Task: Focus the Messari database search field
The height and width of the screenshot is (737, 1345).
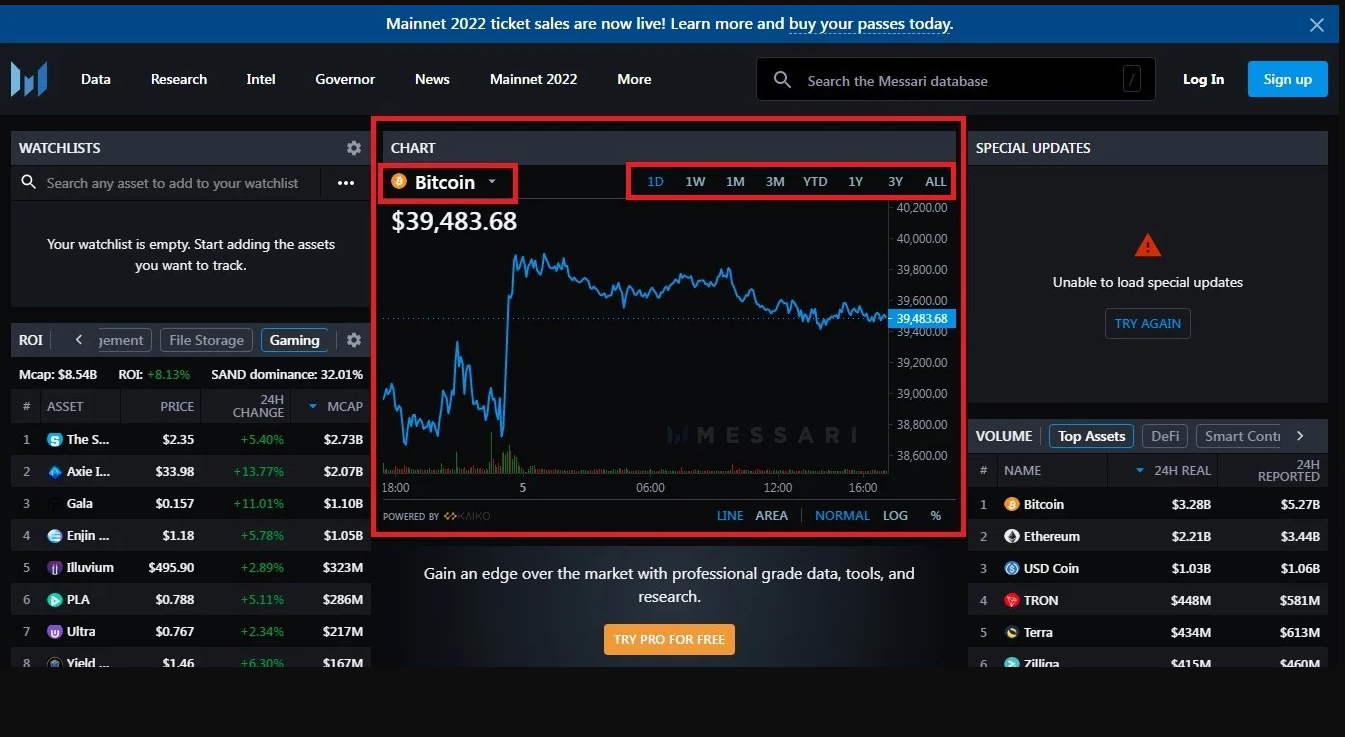Action: 955,80
